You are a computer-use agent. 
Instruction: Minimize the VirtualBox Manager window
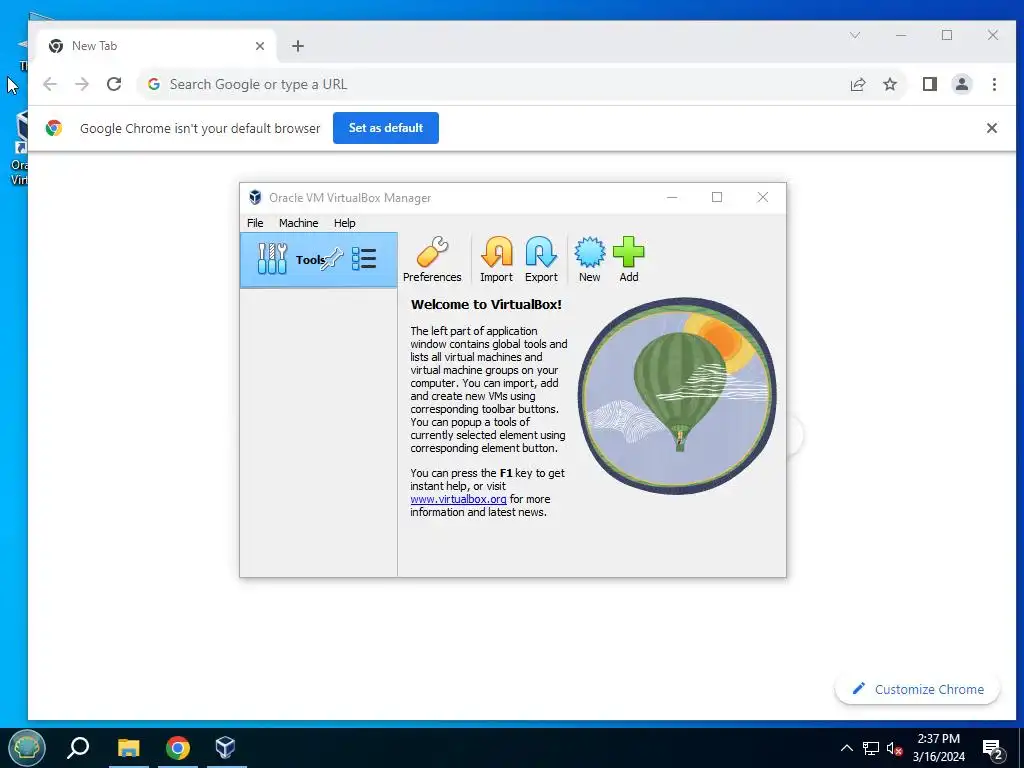click(672, 197)
